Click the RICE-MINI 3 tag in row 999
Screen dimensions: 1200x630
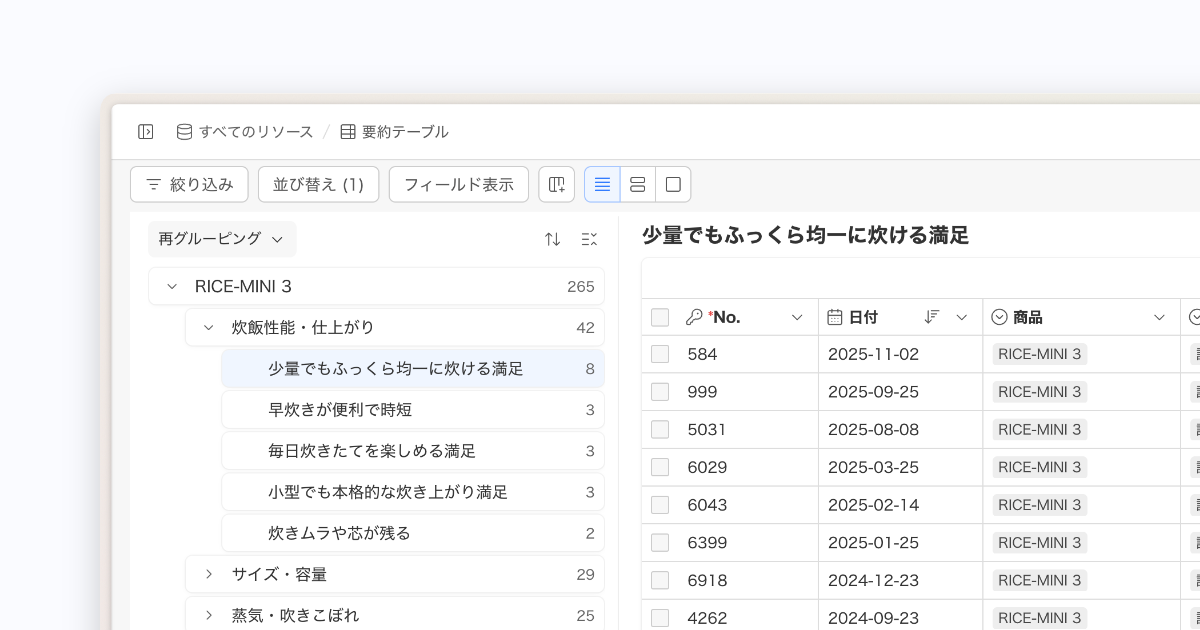[x=1040, y=392]
